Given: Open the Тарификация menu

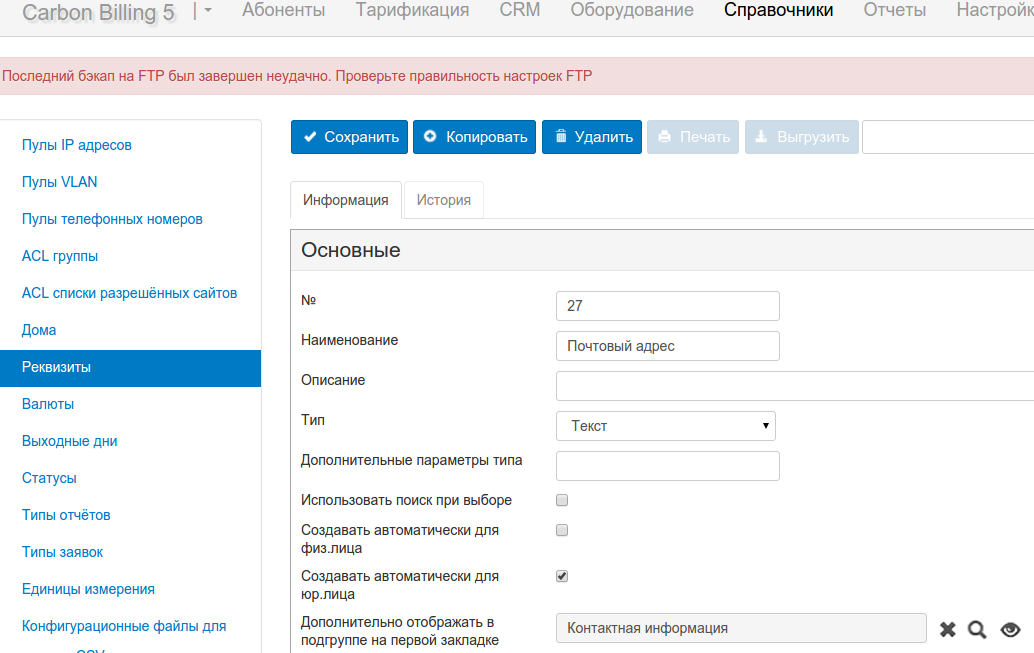Looking at the screenshot, I should tap(412, 10).
